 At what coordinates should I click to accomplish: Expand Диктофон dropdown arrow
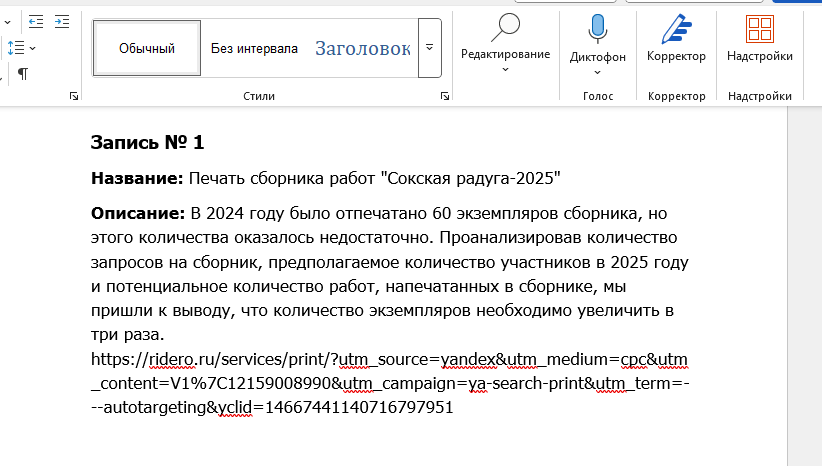598,72
